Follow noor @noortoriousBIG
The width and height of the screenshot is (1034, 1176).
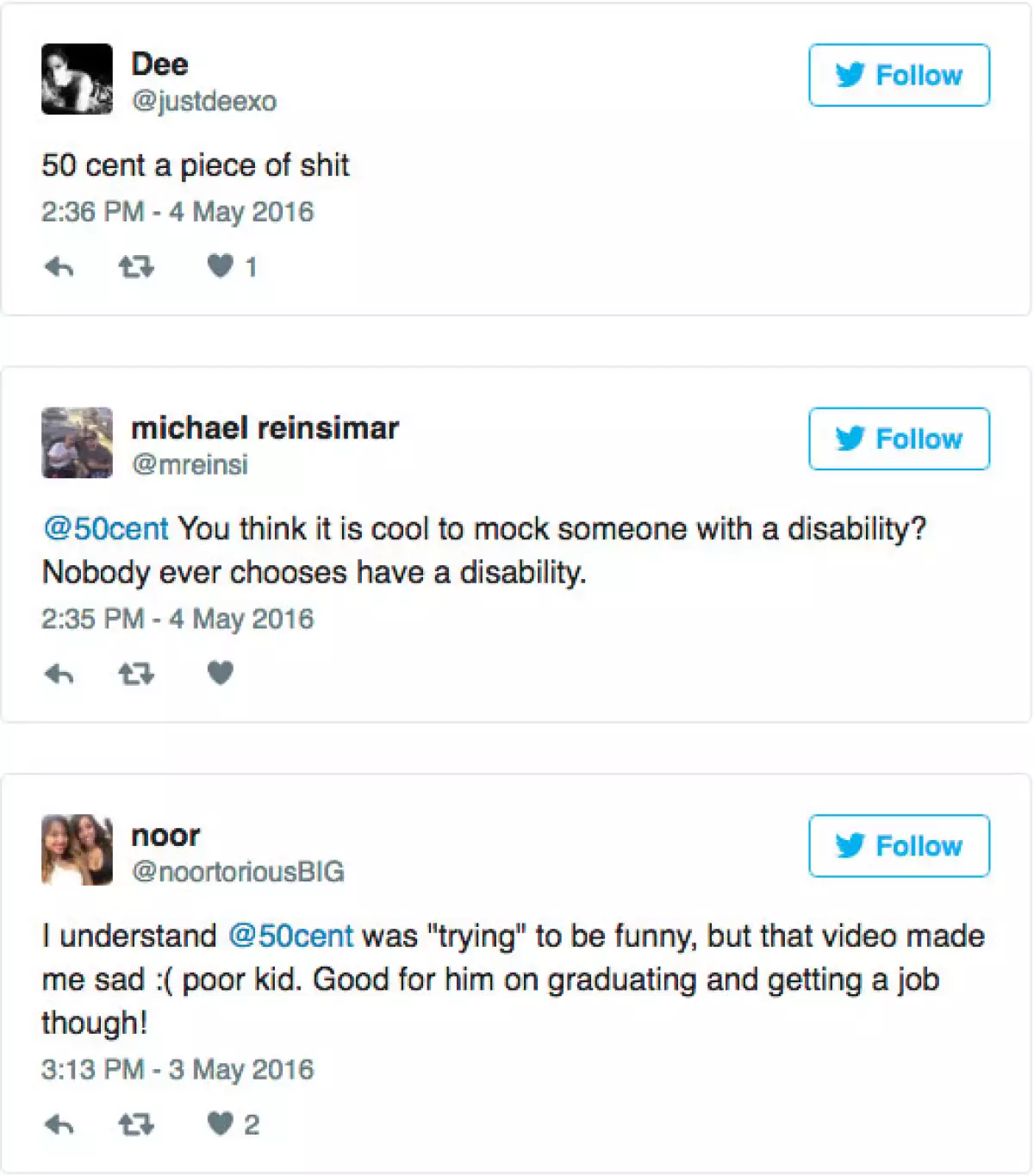(x=899, y=846)
